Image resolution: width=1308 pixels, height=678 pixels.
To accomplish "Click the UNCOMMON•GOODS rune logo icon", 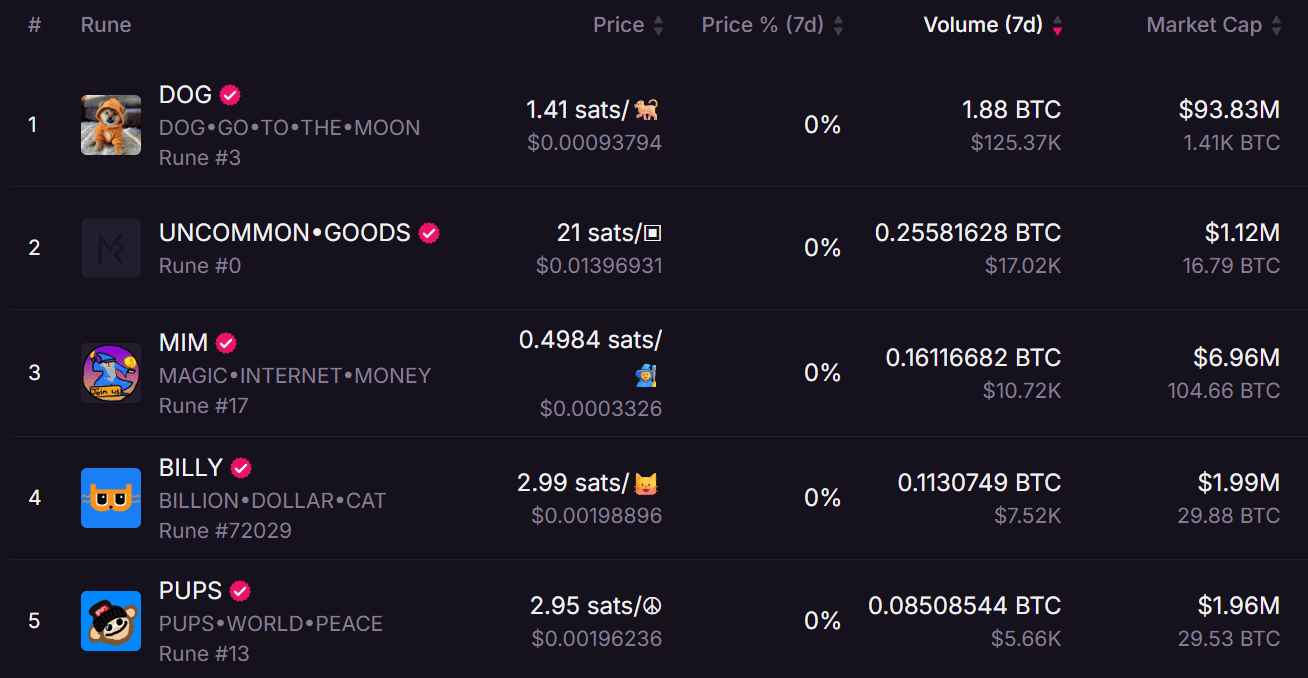I will pyautogui.click(x=111, y=248).
